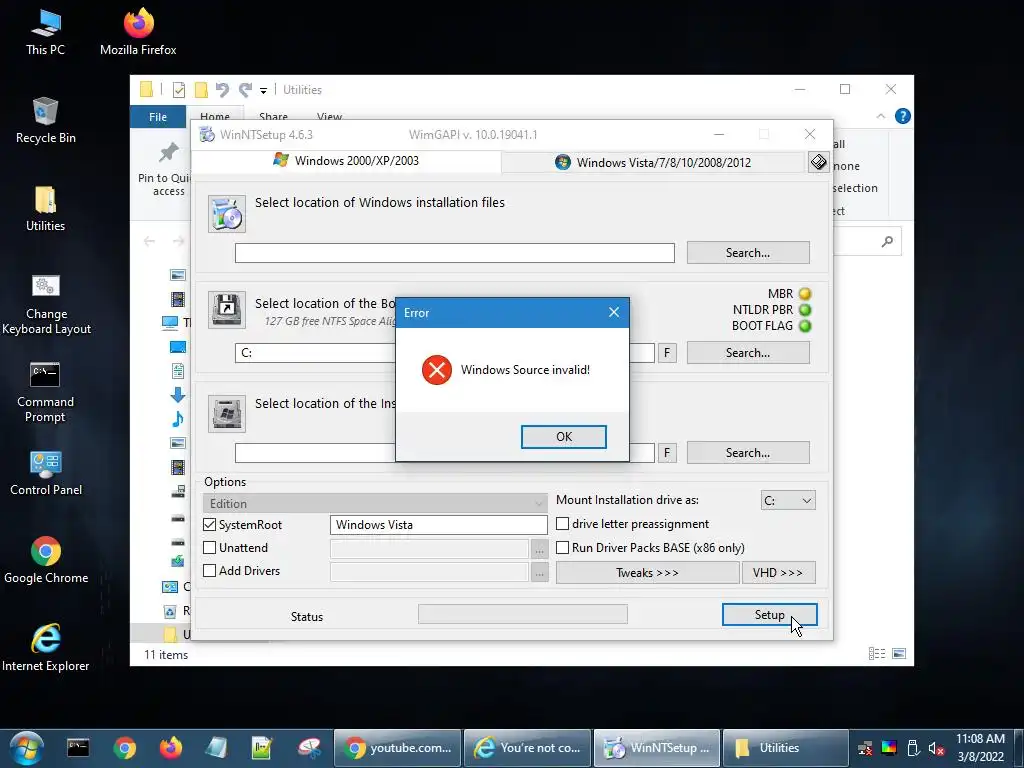This screenshot has width=1024, height=768.
Task: Switch Explorer to details view icon
Action: point(877,653)
